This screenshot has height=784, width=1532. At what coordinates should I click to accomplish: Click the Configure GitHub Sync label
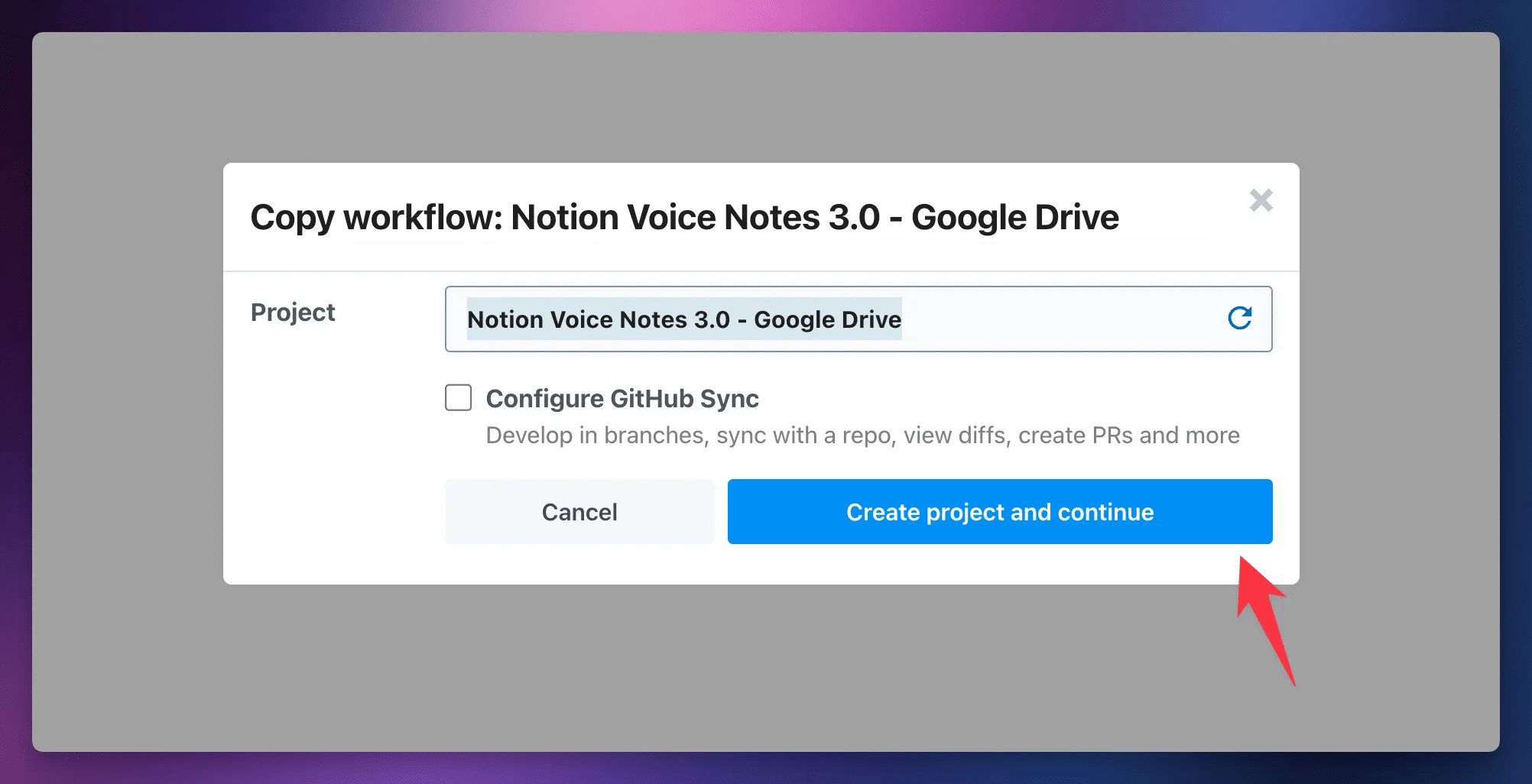(622, 399)
